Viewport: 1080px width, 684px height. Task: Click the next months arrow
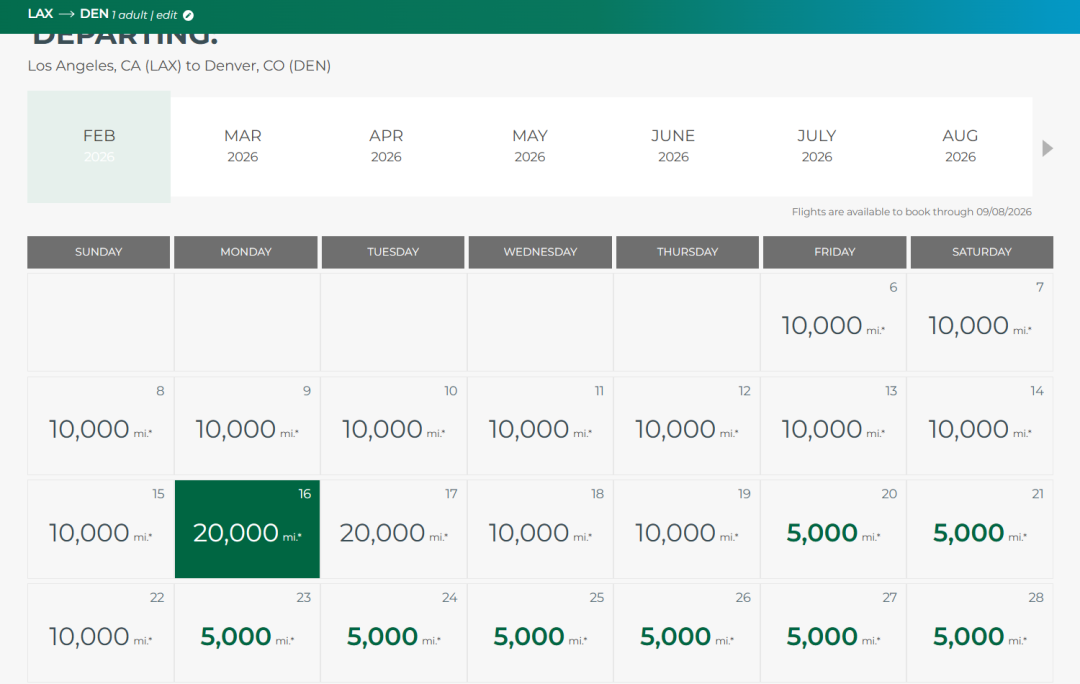pos(1047,148)
